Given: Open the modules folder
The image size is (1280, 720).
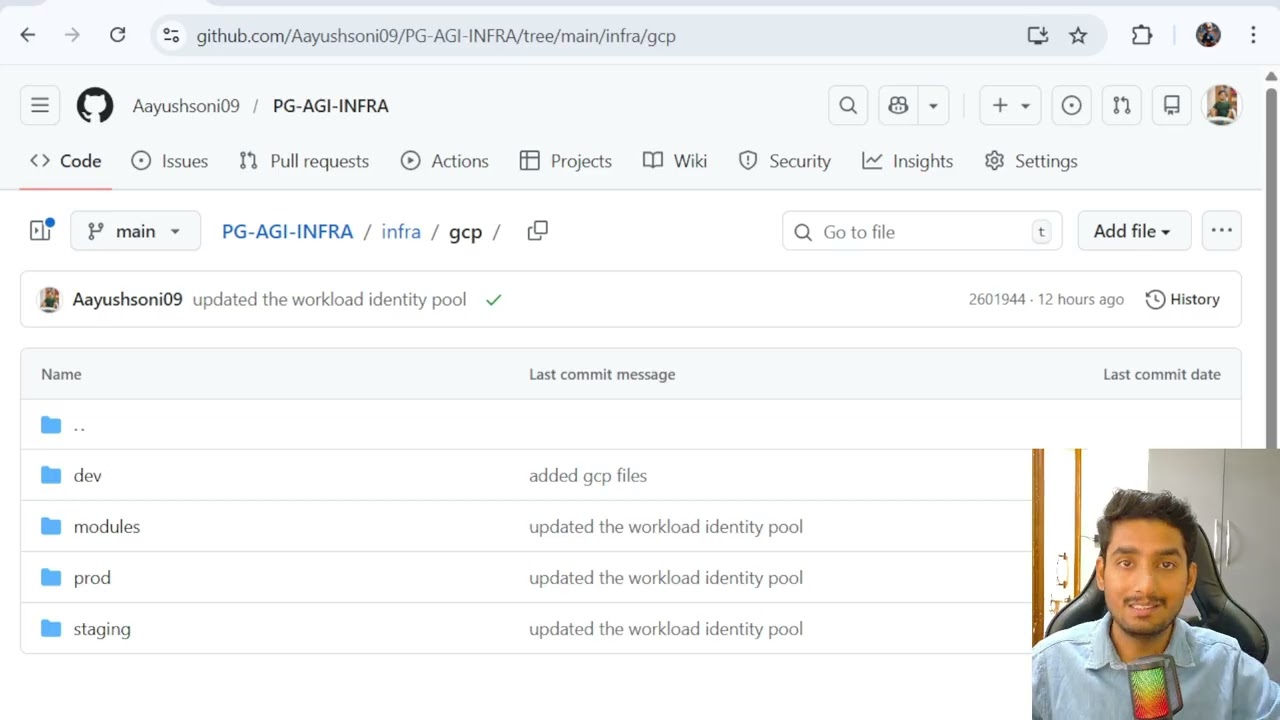Looking at the screenshot, I should coord(106,526).
